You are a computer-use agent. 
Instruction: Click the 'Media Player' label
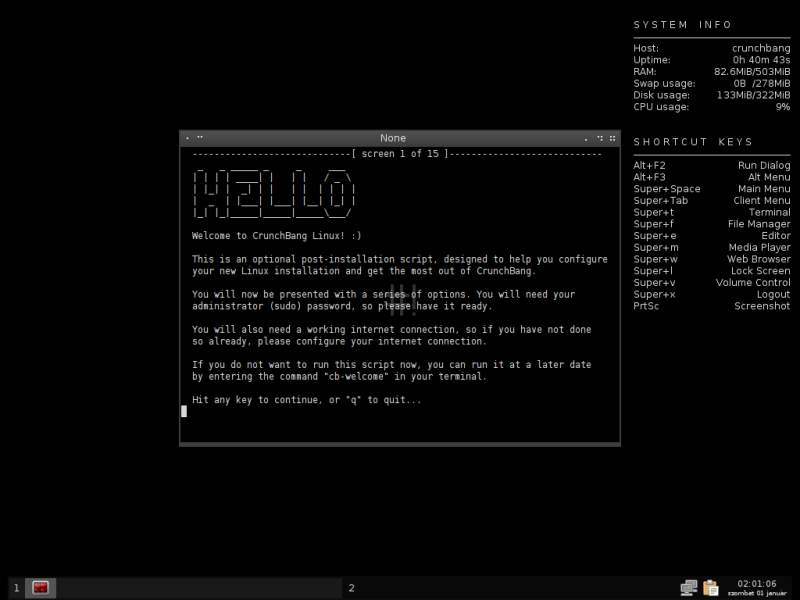click(759, 247)
